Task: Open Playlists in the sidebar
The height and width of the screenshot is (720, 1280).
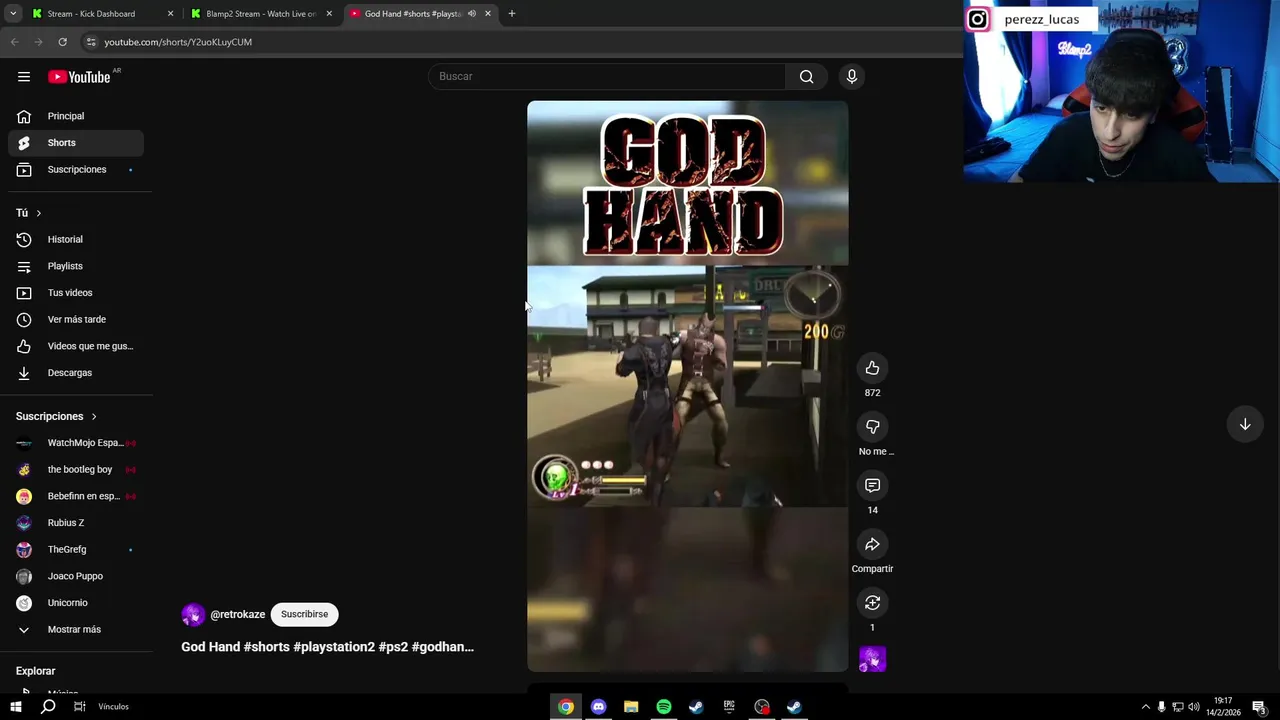Action: (x=76, y=266)
